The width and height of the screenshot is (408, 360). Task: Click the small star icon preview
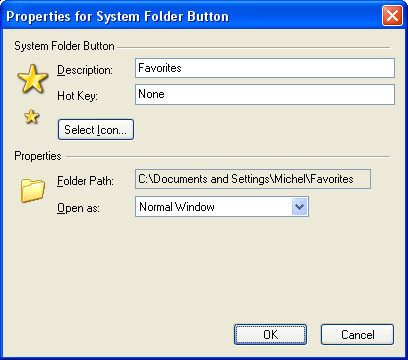[32, 116]
